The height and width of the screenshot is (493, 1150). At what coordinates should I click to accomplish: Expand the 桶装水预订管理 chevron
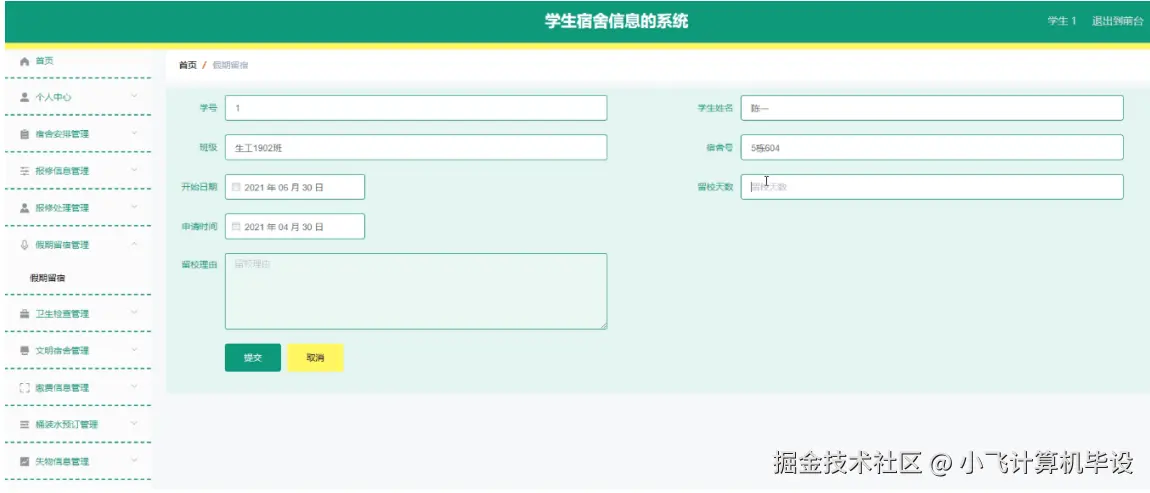pyautogui.click(x=134, y=423)
